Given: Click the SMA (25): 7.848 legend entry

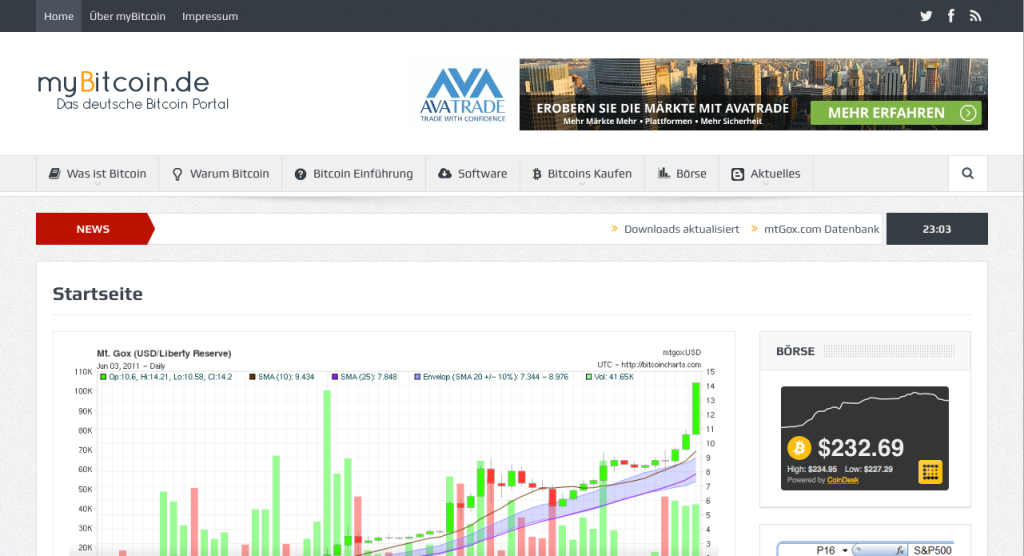Looking at the screenshot, I should [x=364, y=377].
